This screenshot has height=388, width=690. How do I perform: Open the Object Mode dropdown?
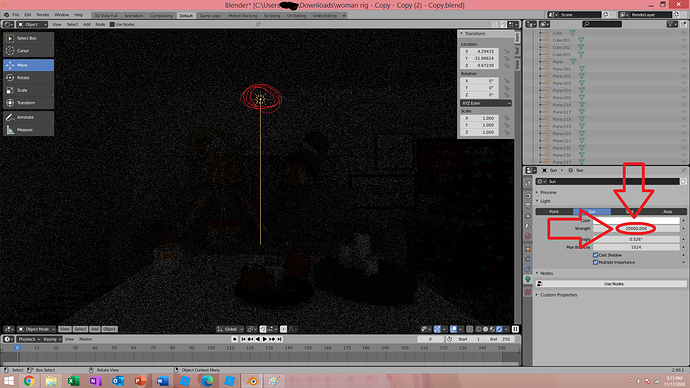click(36, 329)
